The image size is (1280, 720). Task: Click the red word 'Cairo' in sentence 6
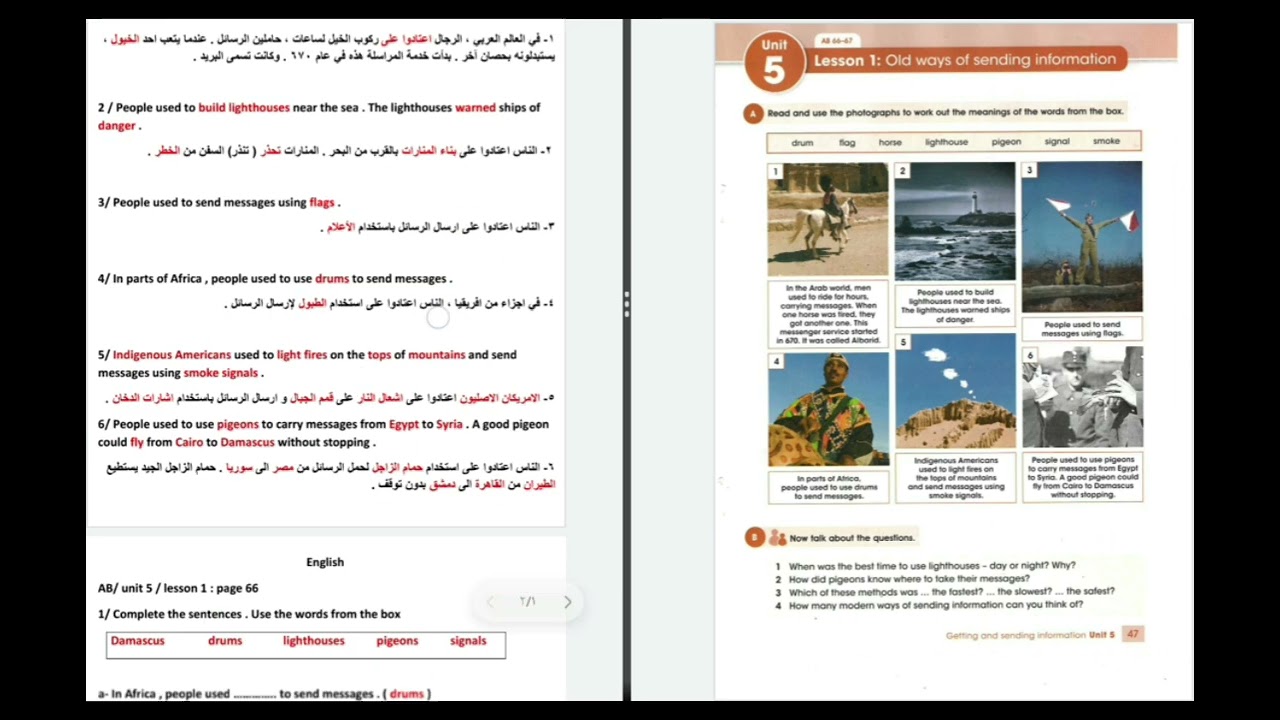tap(188, 442)
